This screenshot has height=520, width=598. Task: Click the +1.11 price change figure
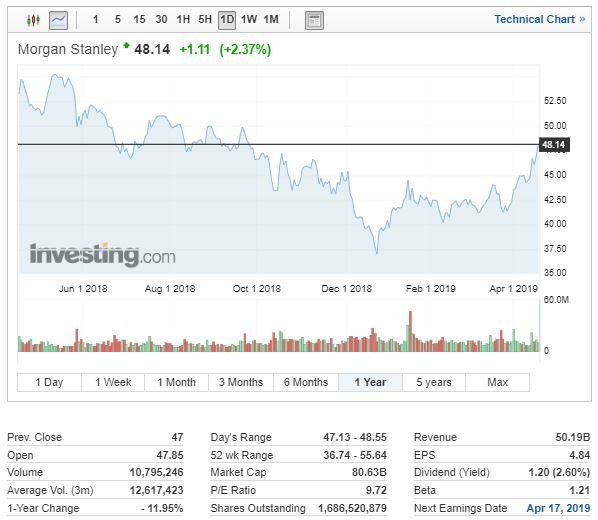[x=195, y=49]
